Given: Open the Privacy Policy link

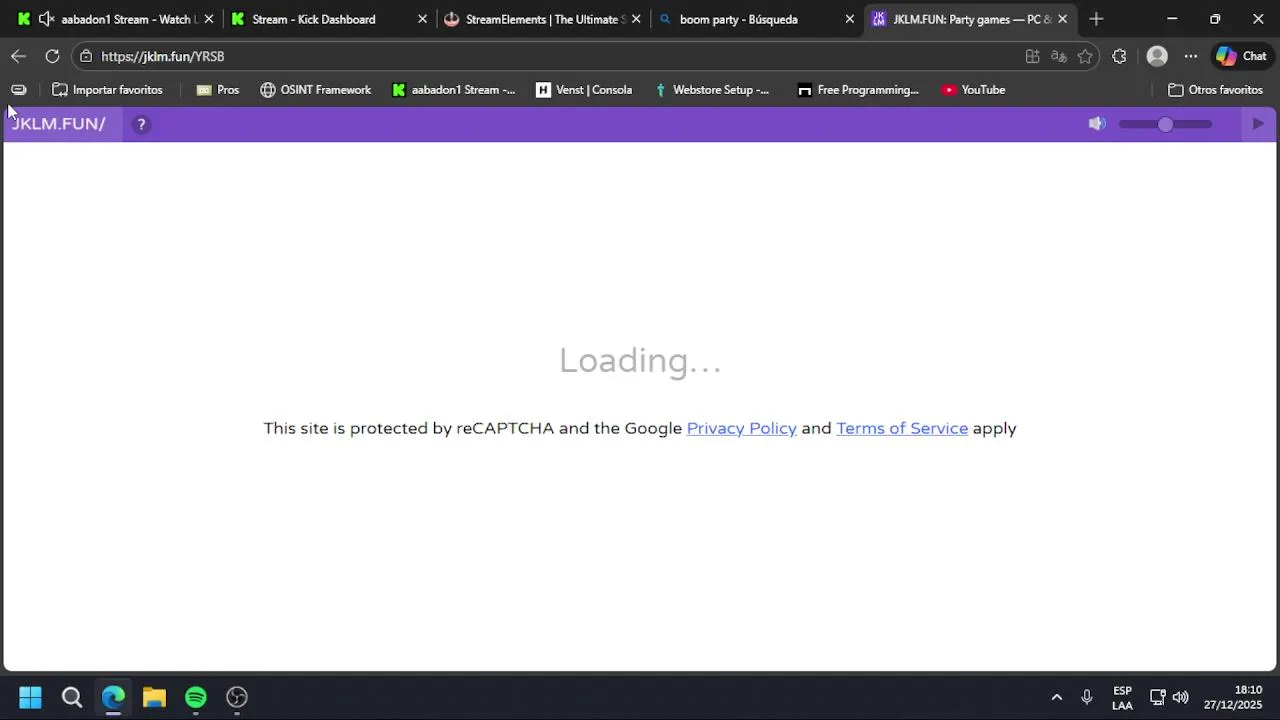Looking at the screenshot, I should tap(741, 428).
